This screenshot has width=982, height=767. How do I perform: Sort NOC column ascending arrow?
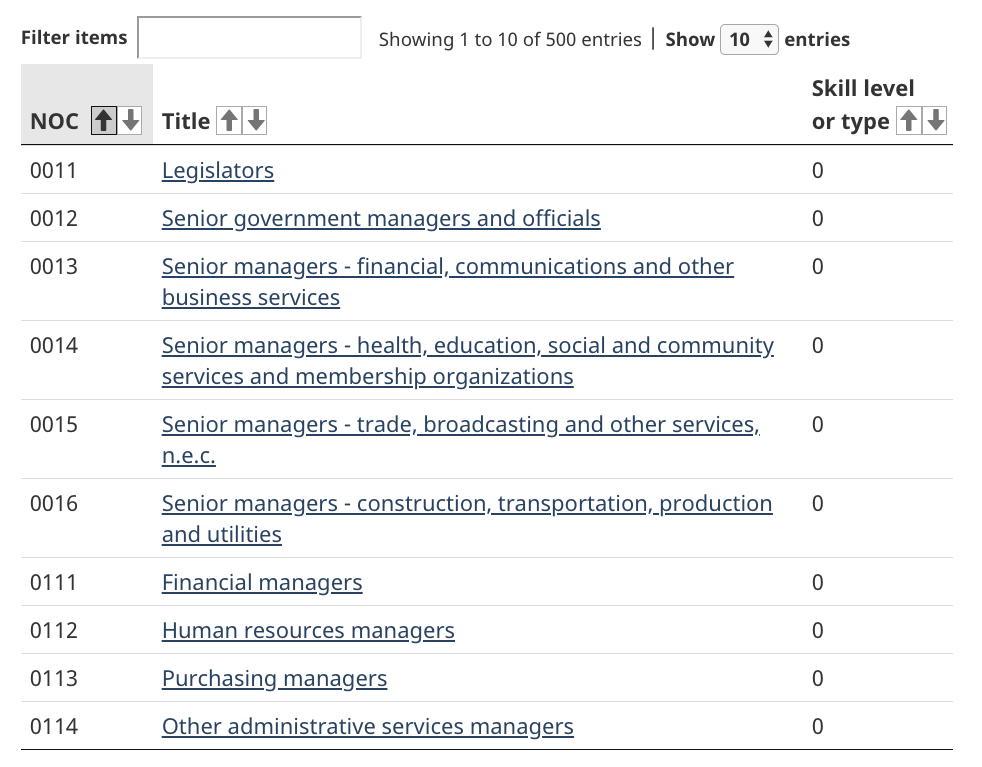pos(104,121)
